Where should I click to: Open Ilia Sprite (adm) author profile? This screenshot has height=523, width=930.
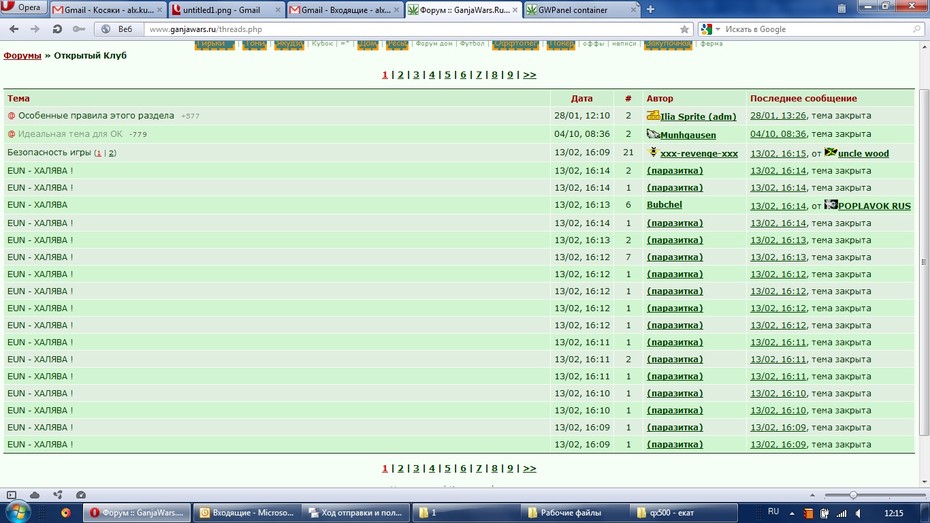[x=698, y=117]
